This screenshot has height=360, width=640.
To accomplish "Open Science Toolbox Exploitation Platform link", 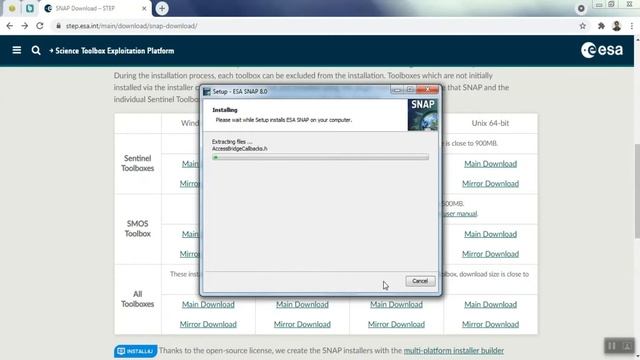I will 112,51.
